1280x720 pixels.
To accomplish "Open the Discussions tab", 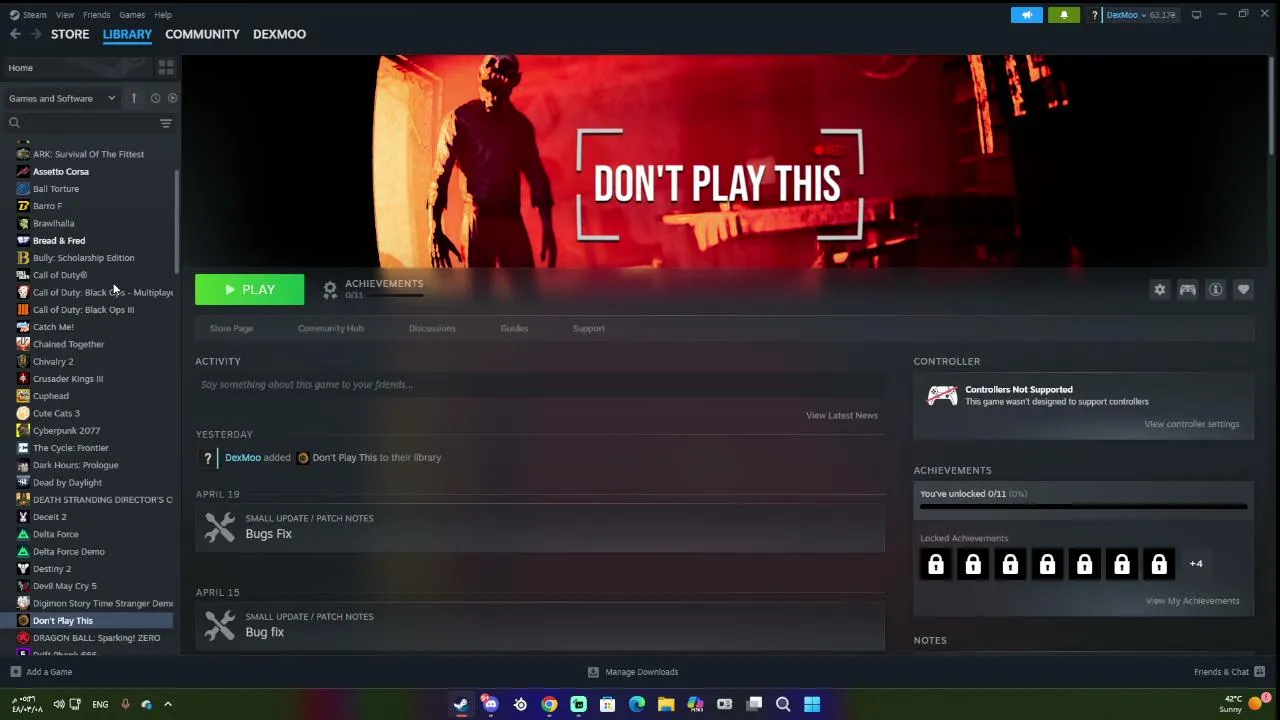I will (x=432, y=328).
